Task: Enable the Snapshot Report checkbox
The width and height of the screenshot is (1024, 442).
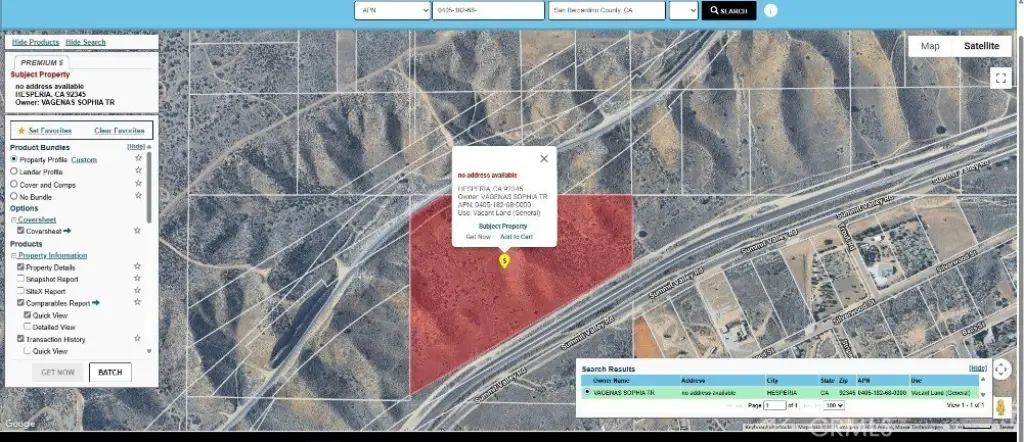Action: [20, 279]
